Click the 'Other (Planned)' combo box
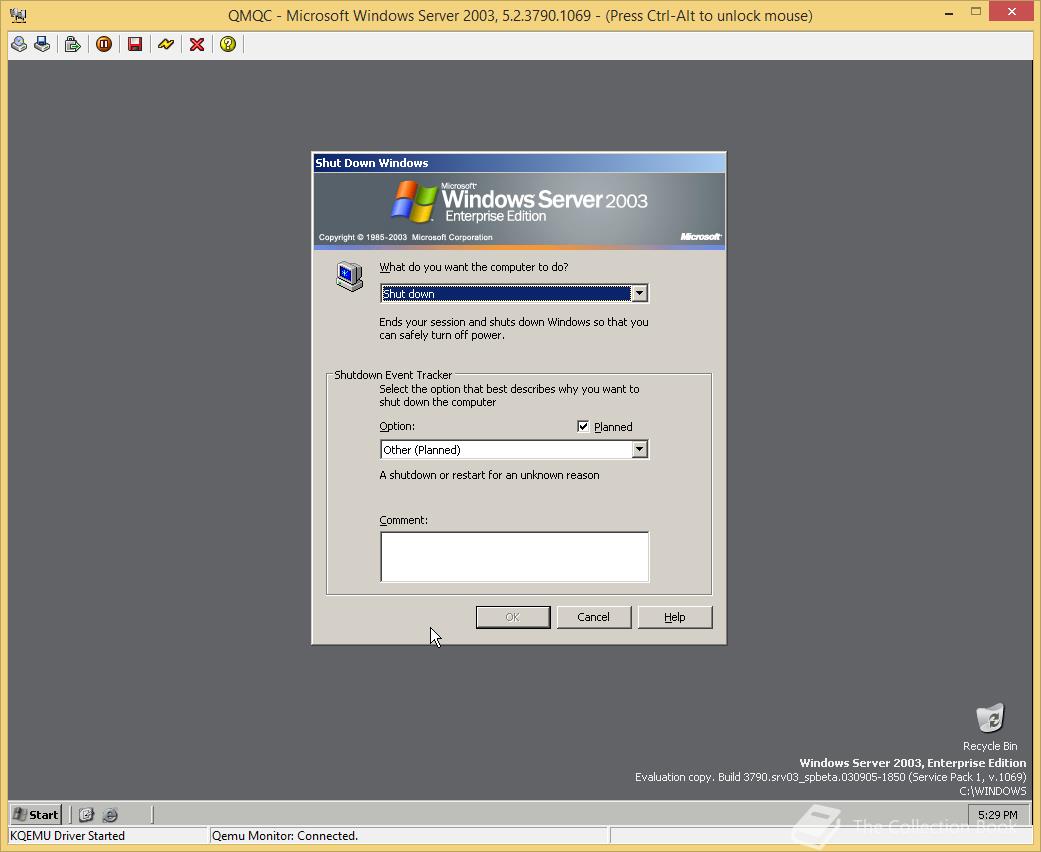 point(514,450)
